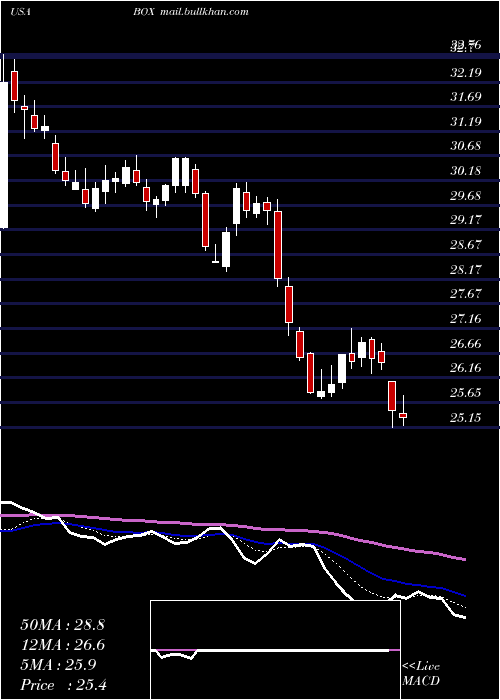Viewport: 500px width, 700px height.
Task: Click the 28.17 price axis label
Action: [x=466, y=269]
